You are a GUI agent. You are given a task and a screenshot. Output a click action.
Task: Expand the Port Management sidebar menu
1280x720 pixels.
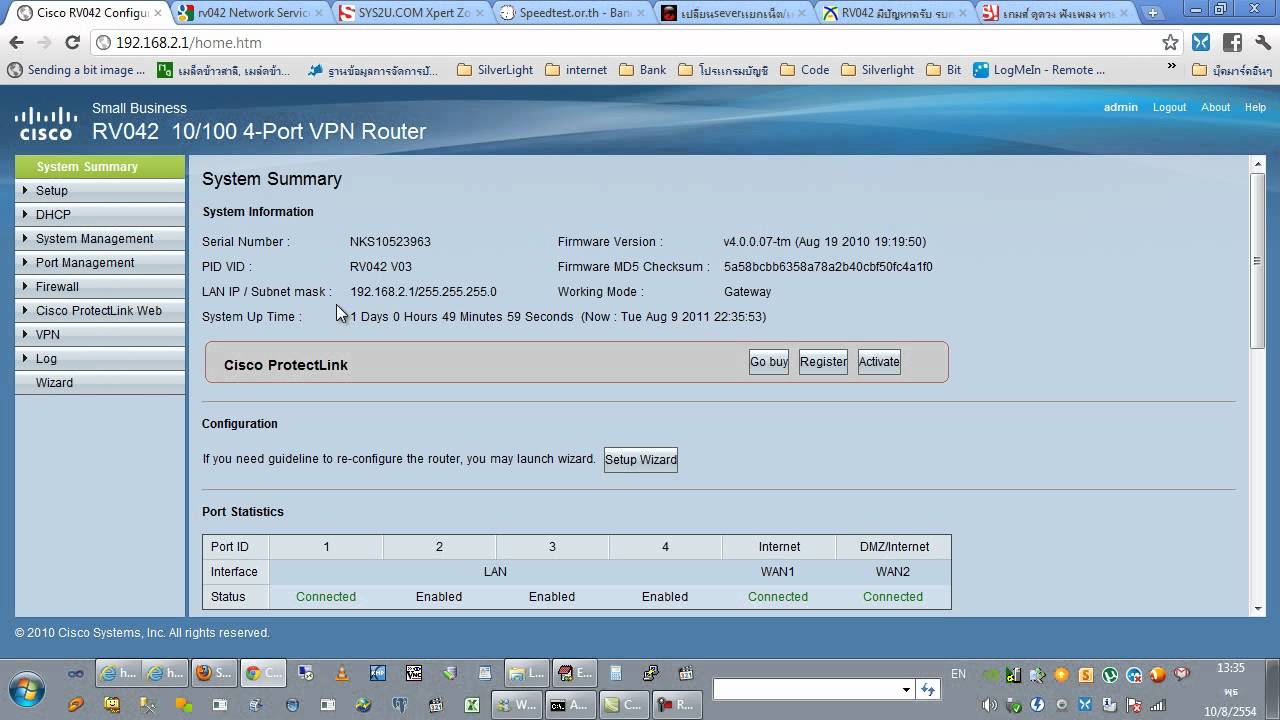(100, 262)
